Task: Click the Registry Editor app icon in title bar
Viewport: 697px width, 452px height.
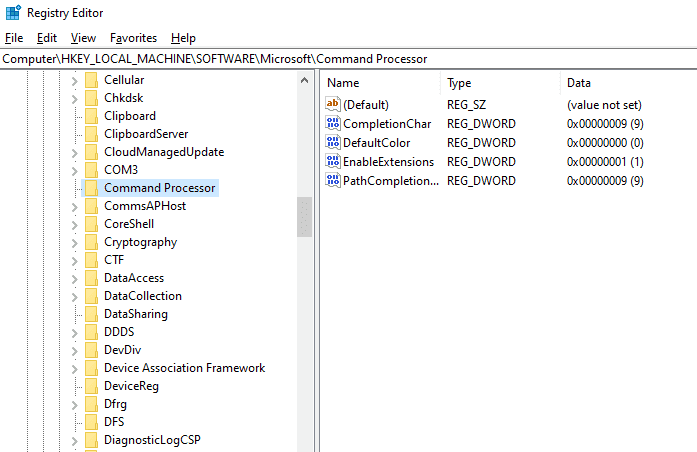Action: tap(13, 12)
